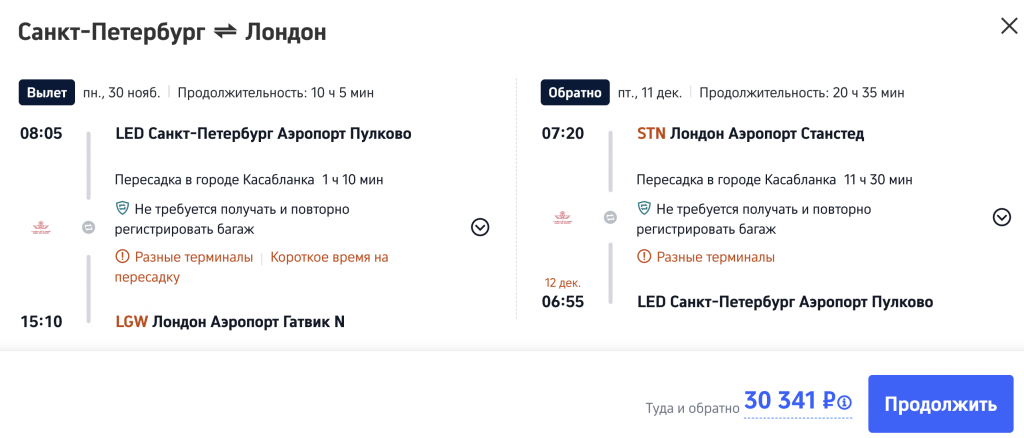
Task: Click Короткое время на пересадку warning text
Action: 329,257
